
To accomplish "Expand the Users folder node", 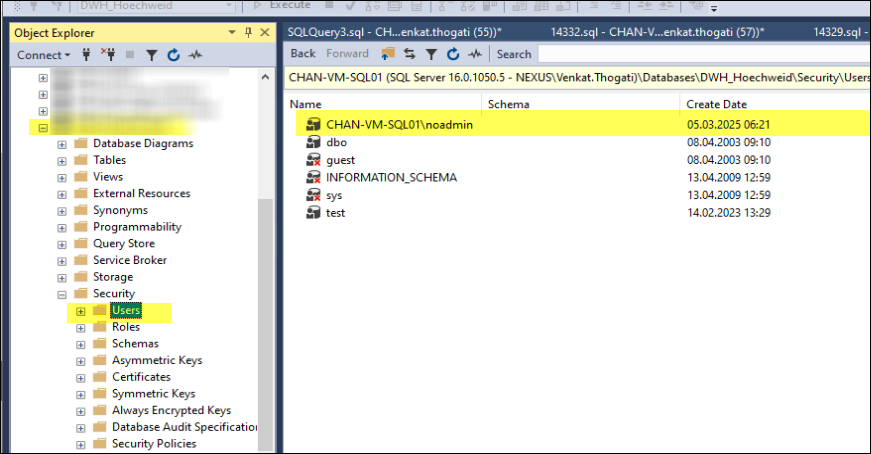I will tap(81, 311).
